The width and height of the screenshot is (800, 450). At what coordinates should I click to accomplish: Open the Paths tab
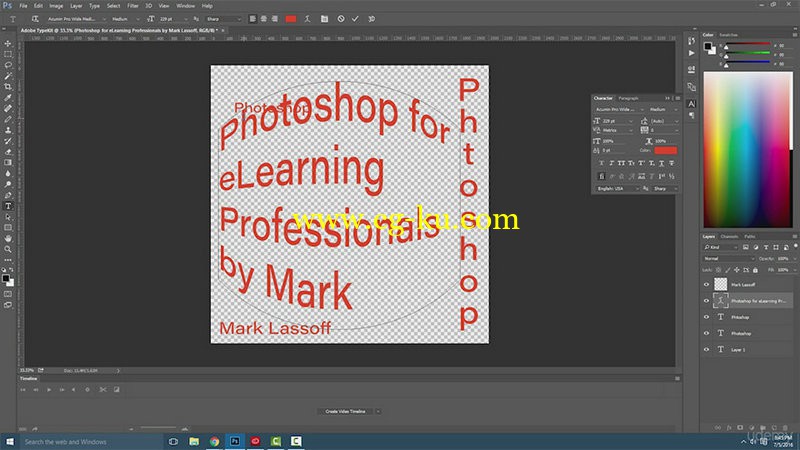pyautogui.click(x=749, y=236)
